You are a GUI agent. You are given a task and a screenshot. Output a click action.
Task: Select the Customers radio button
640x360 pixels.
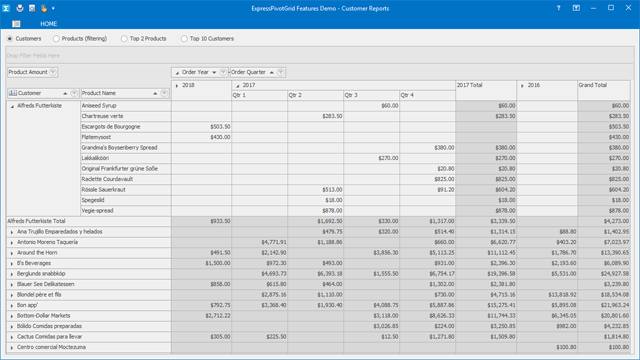coord(10,39)
